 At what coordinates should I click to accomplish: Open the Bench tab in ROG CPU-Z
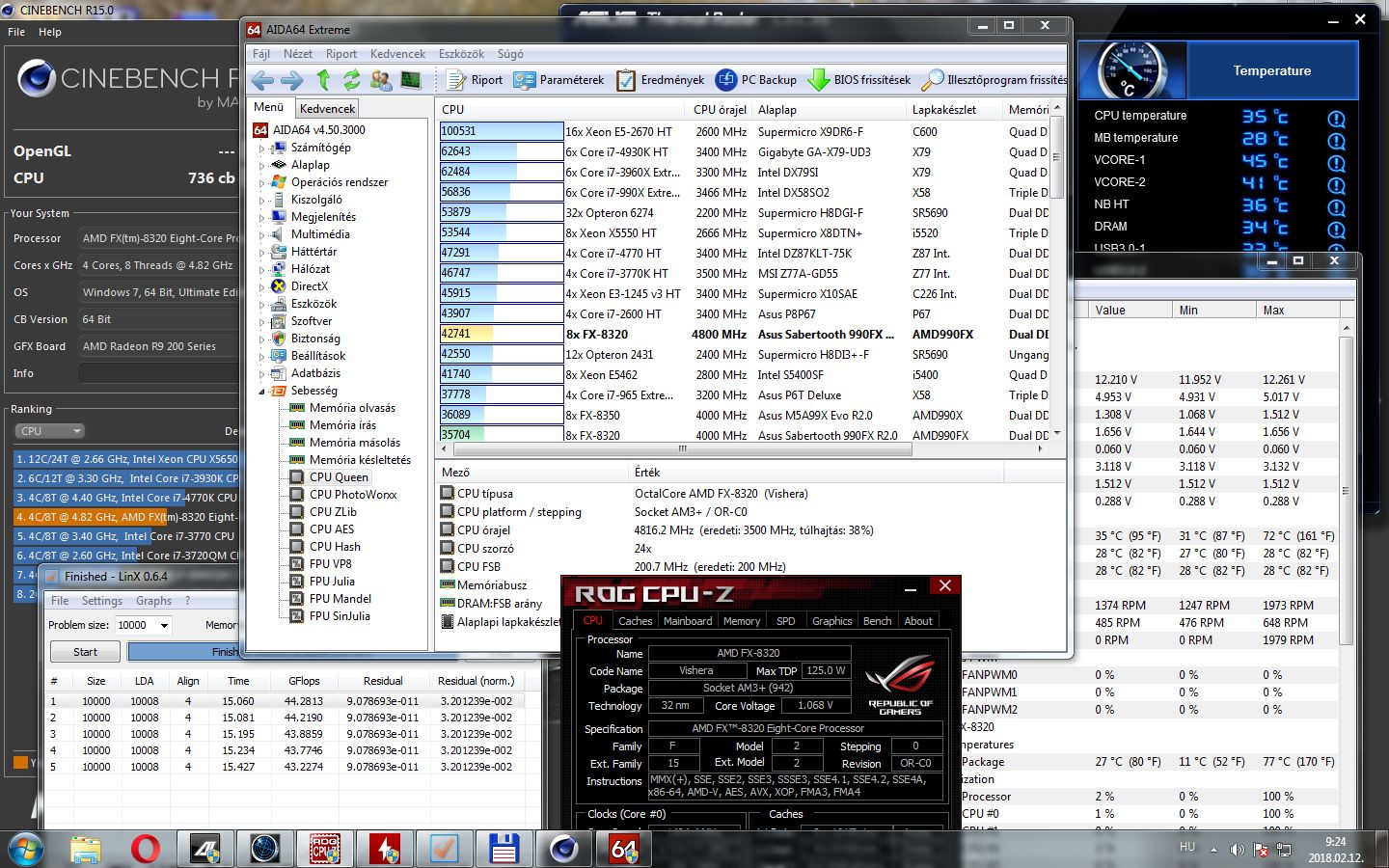(877, 621)
